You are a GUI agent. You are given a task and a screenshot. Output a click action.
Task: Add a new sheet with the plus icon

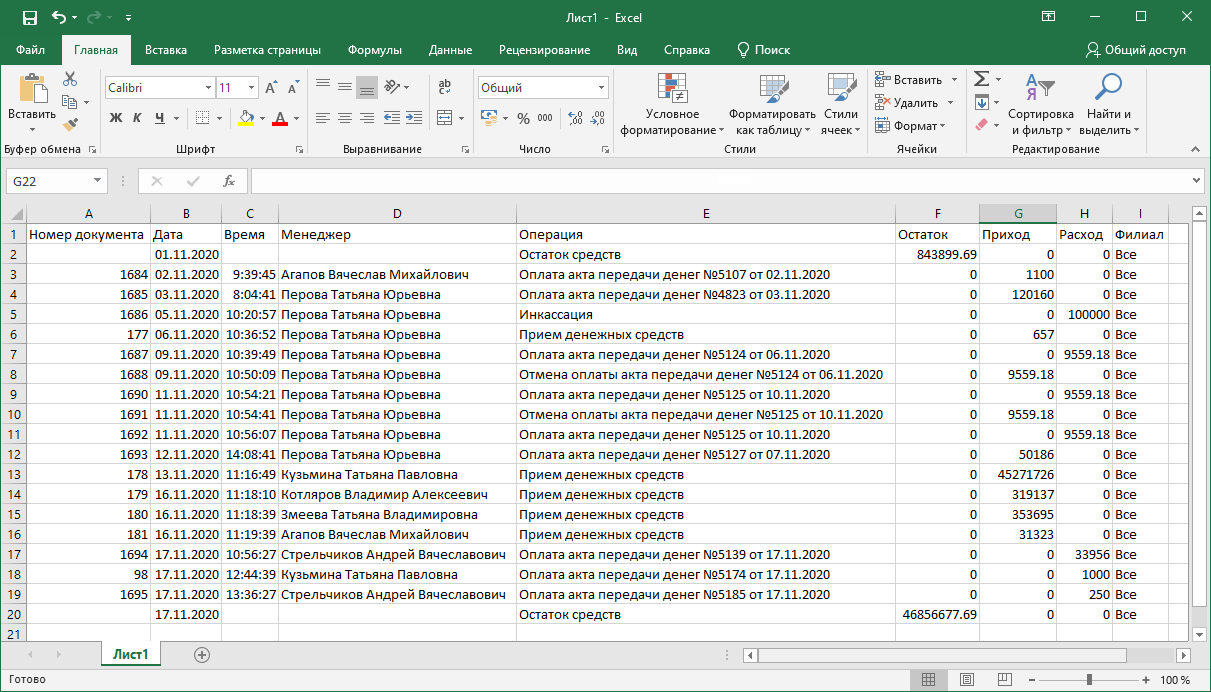pyautogui.click(x=202, y=655)
